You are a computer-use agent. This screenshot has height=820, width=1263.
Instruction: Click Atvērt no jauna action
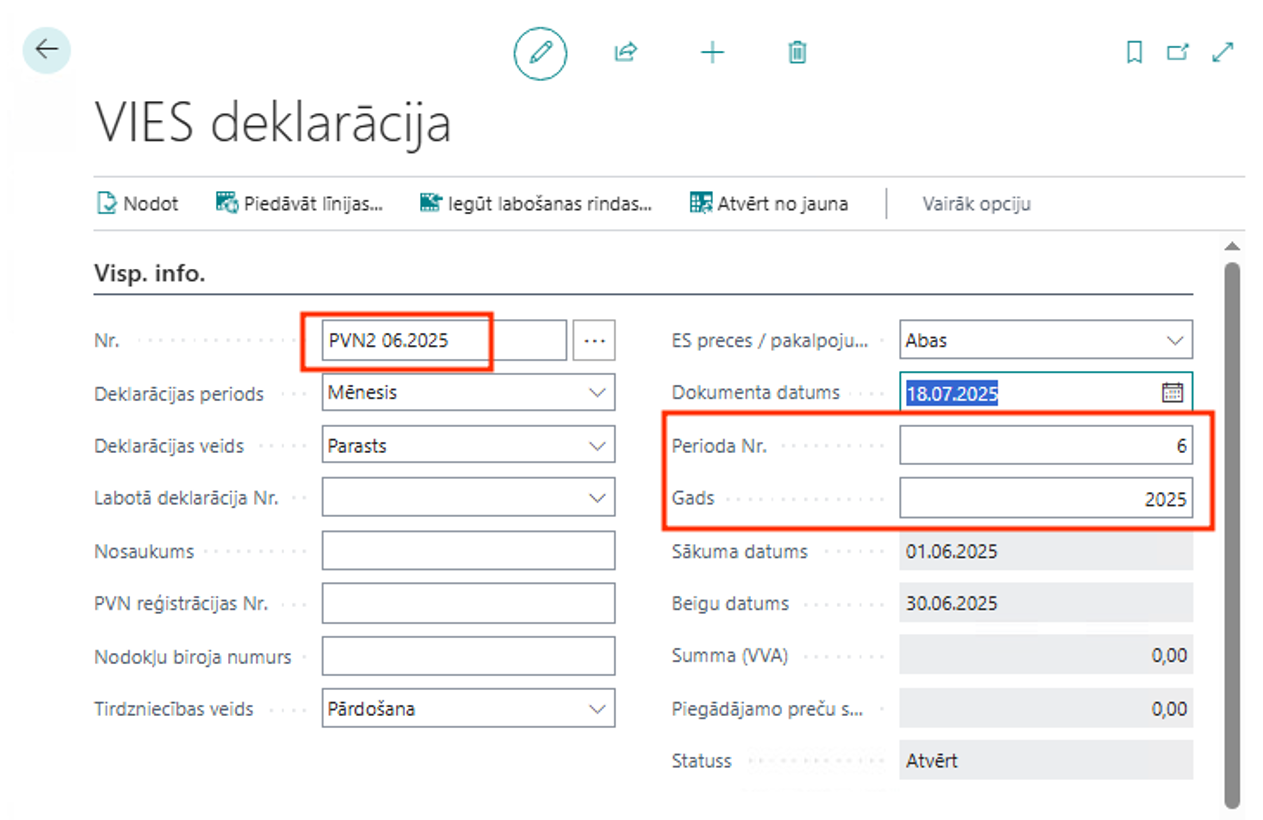(x=769, y=204)
